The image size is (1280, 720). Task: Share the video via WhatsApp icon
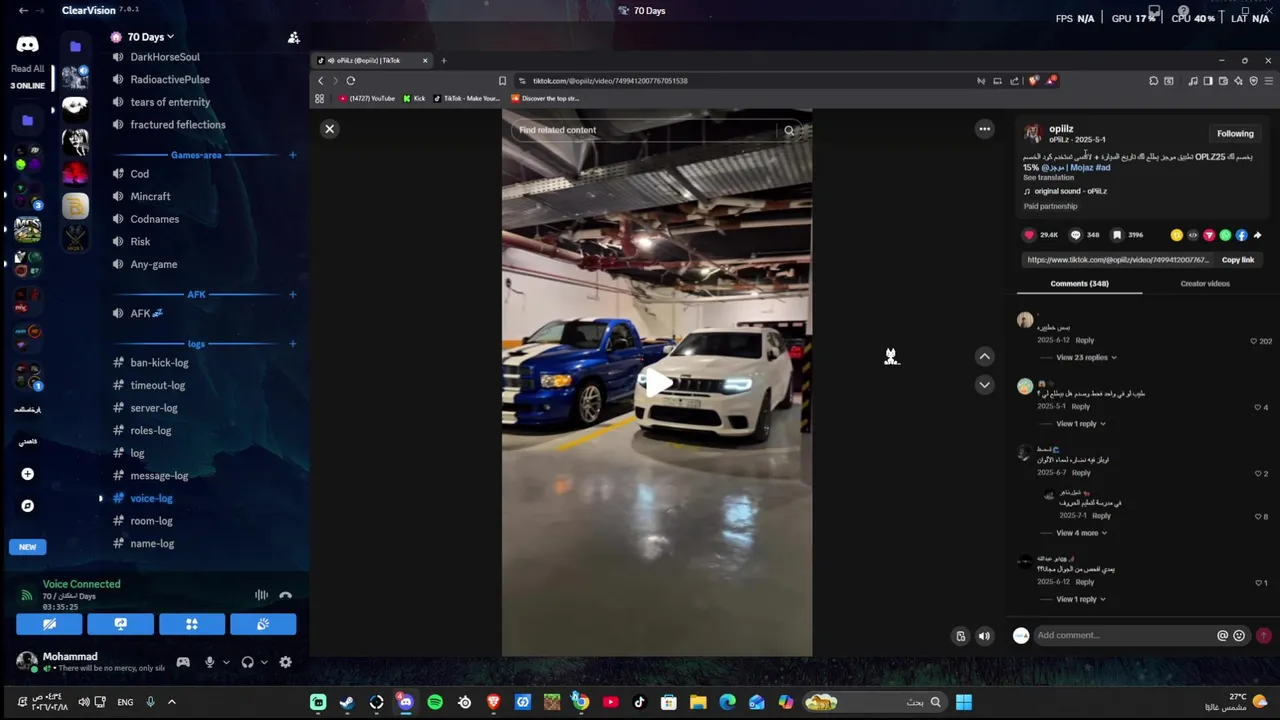click(x=1225, y=235)
